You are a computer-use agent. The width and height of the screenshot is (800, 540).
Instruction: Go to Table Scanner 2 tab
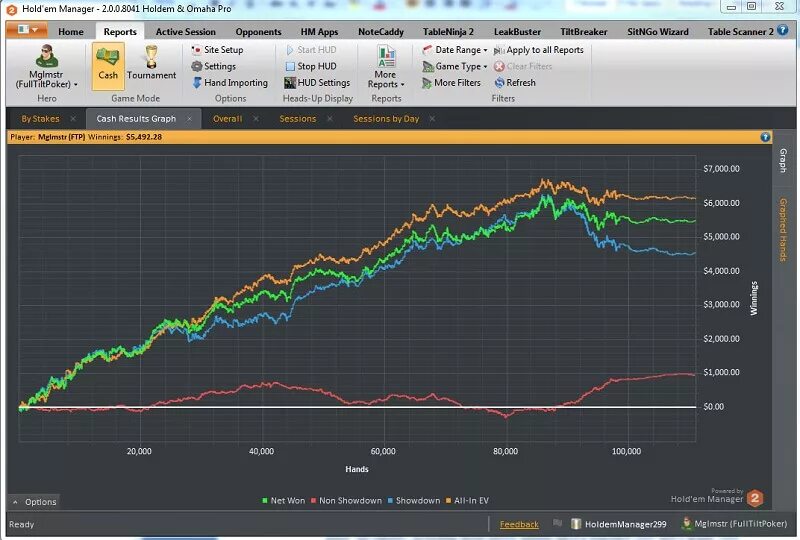coord(740,32)
